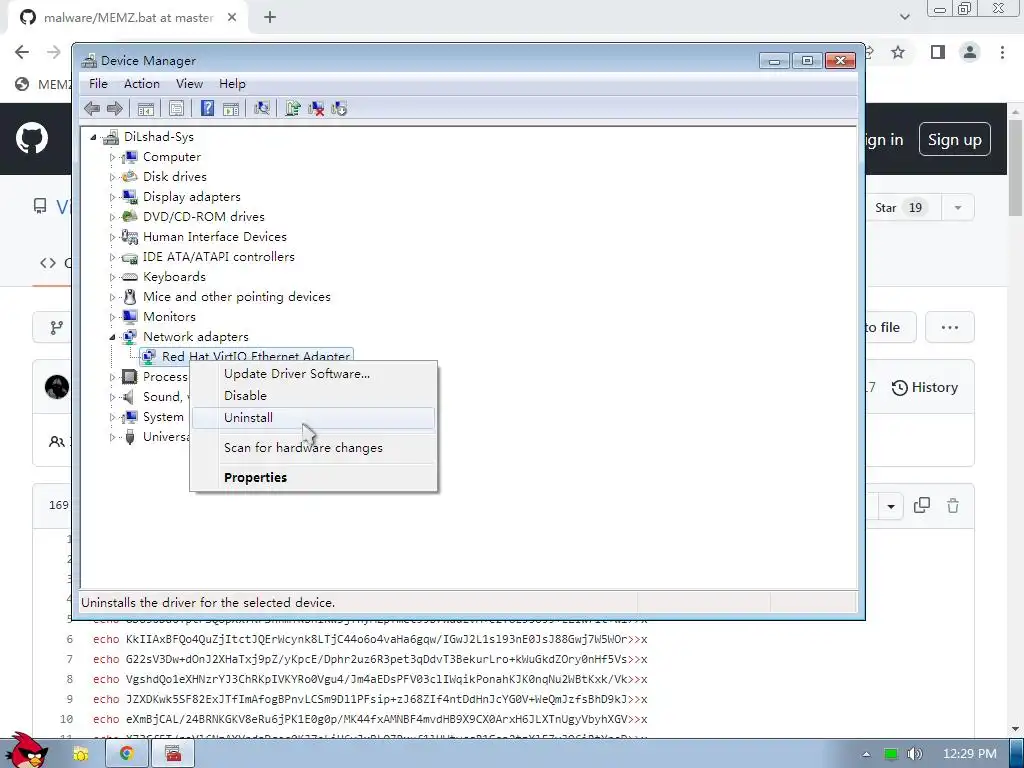Viewport: 1024px width, 768px height.
Task: Collapse the Network adapters node arrow
Action: click(x=112, y=337)
